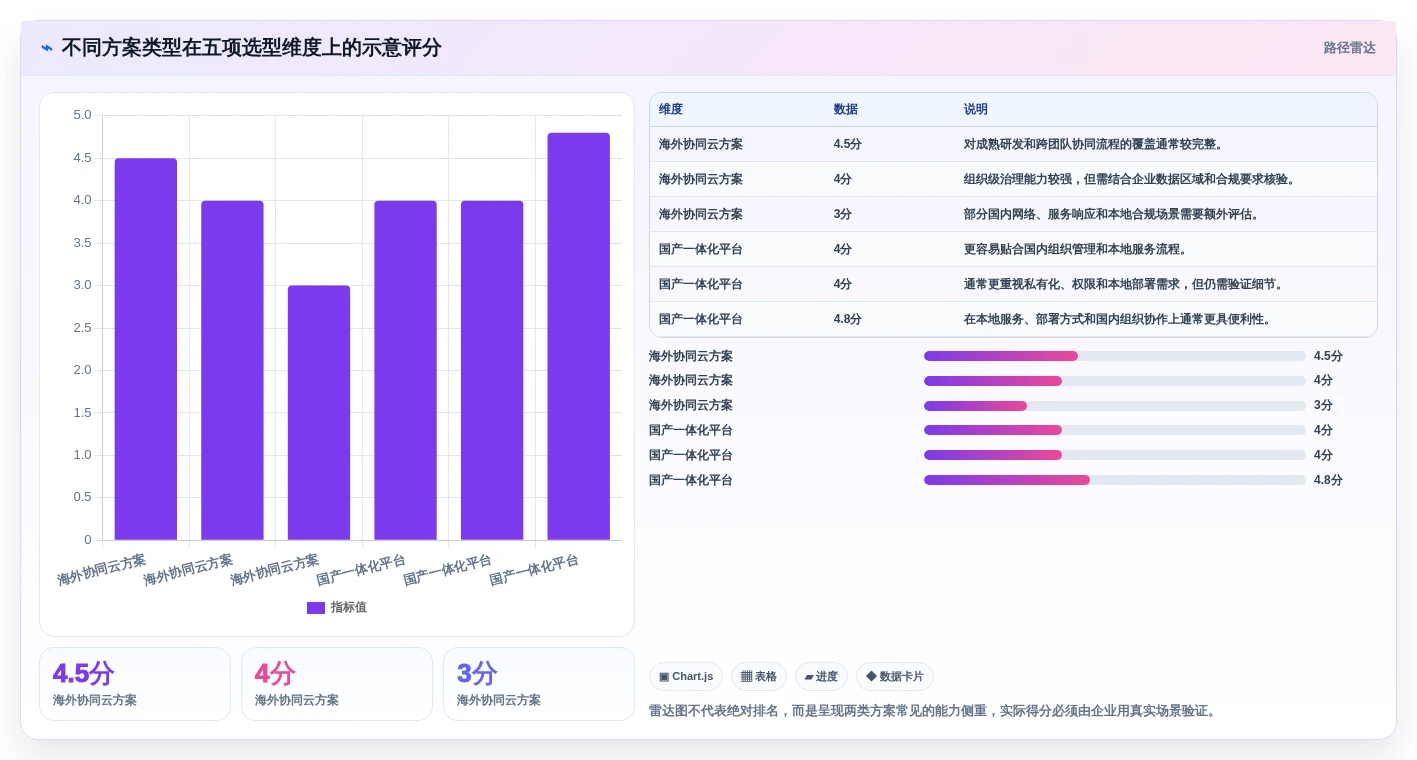The width and height of the screenshot is (1417, 760).
Task: Open the pink 4分 data card
Action: pyautogui.click(x=337, y=684)
